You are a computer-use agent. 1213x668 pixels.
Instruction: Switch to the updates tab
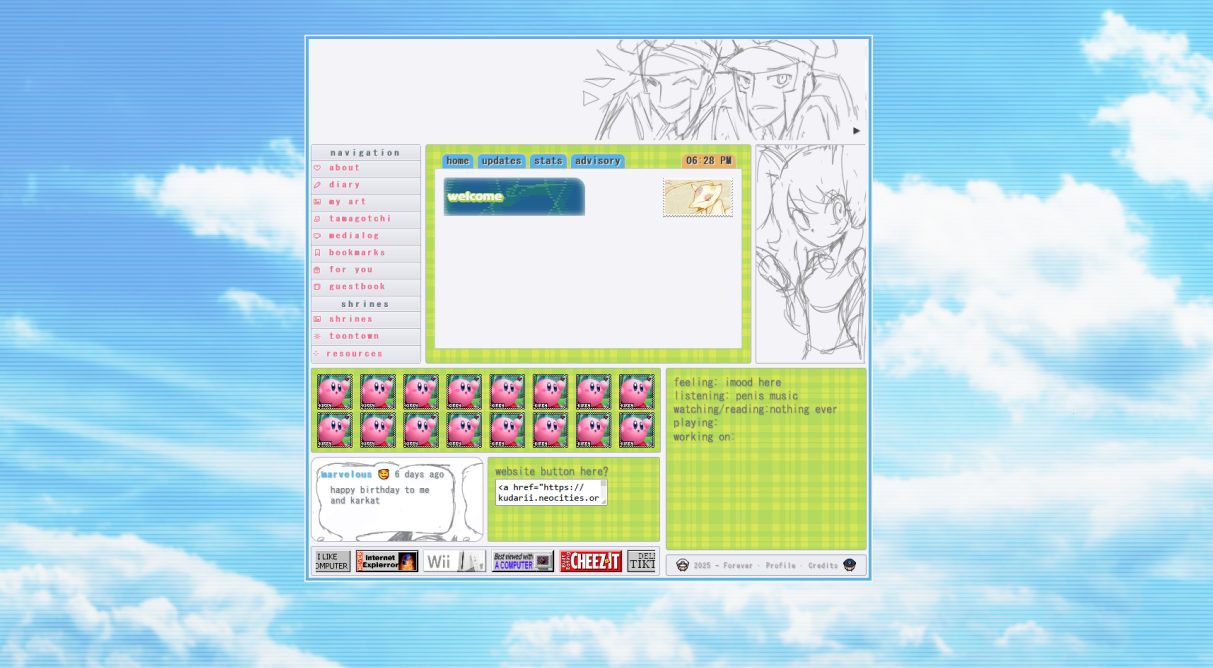pyautogui.click(x=500, y=161)
